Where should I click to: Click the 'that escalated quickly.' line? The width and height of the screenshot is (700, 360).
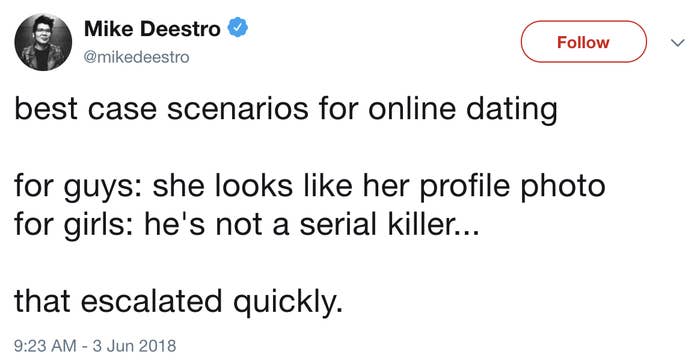pyautogui.click(x=179, y=301)
